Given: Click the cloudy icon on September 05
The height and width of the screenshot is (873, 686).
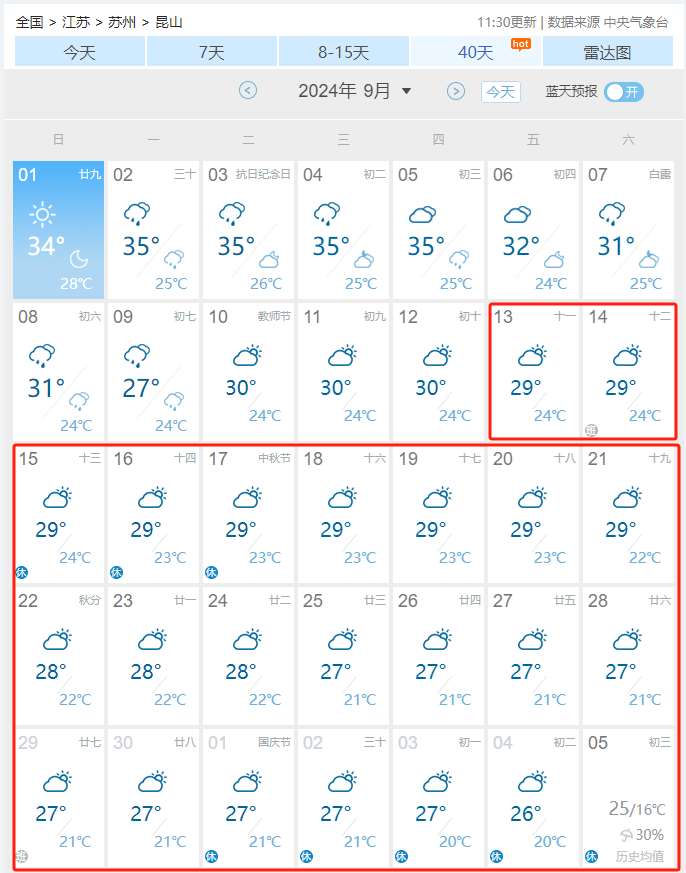Looking at the screenshot, I should (x=422, y=213).
